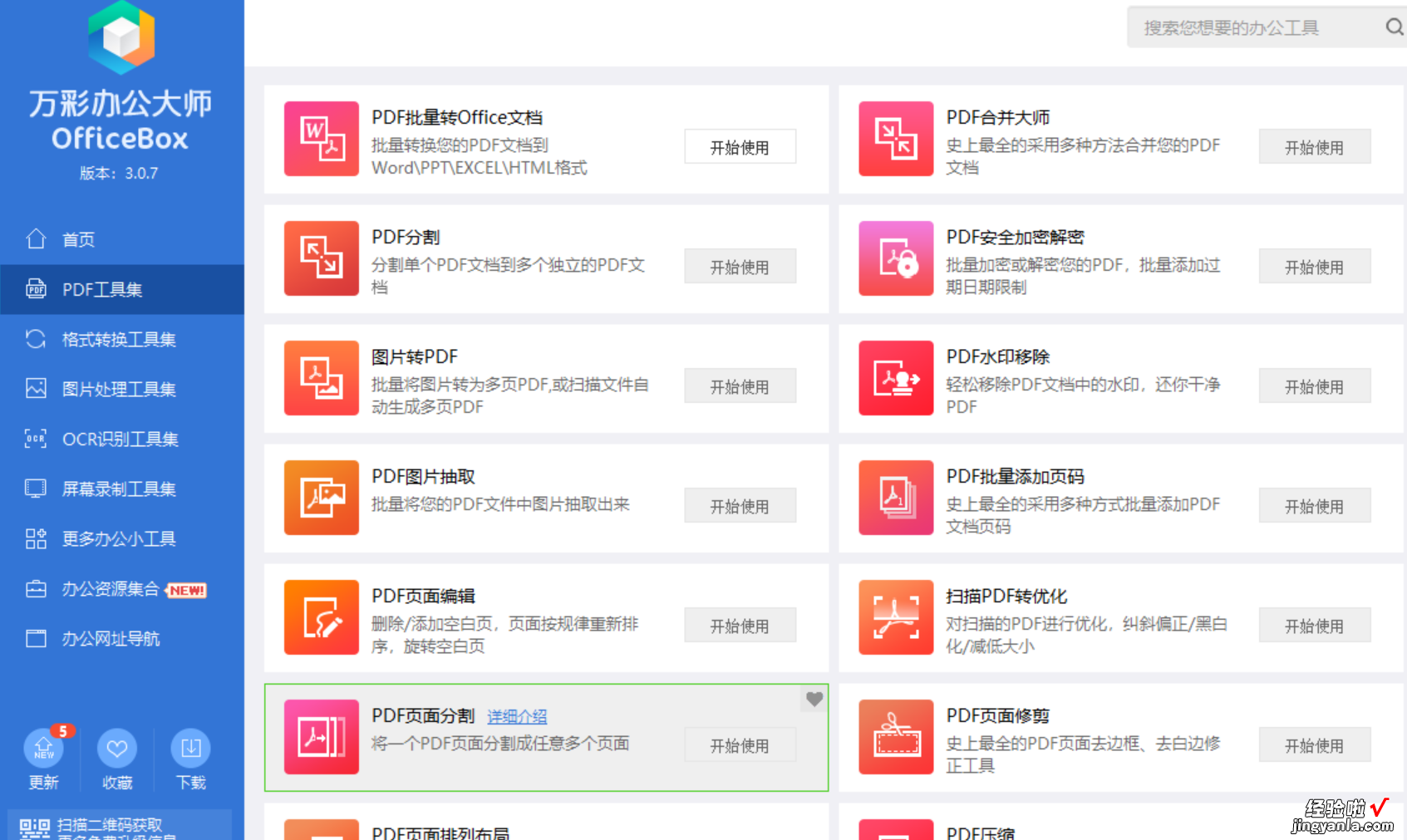
Task: Open 更多办公小工具 in the sidebar
Action: tap(122, 538)
